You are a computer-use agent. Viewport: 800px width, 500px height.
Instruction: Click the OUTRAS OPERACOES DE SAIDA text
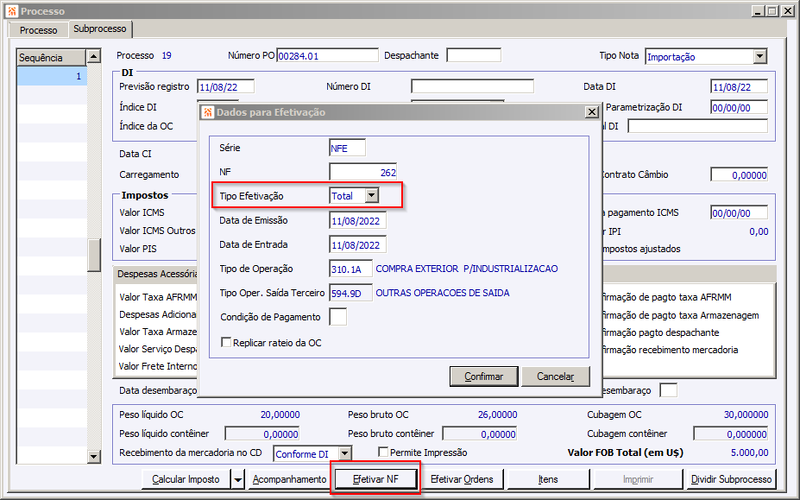pyautogui.click(x=442, y=293)
